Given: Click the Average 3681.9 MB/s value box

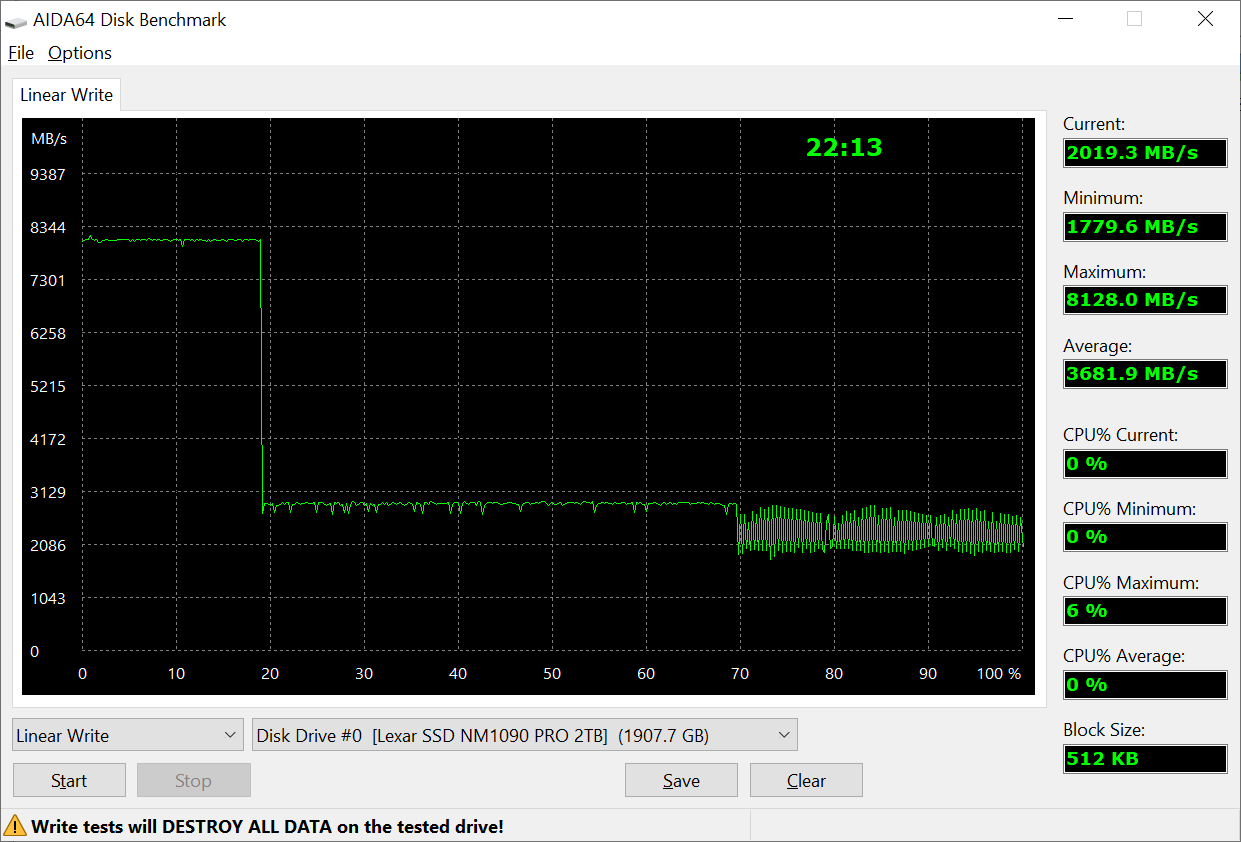Looking at the screenshot, I should point(1145,374).
